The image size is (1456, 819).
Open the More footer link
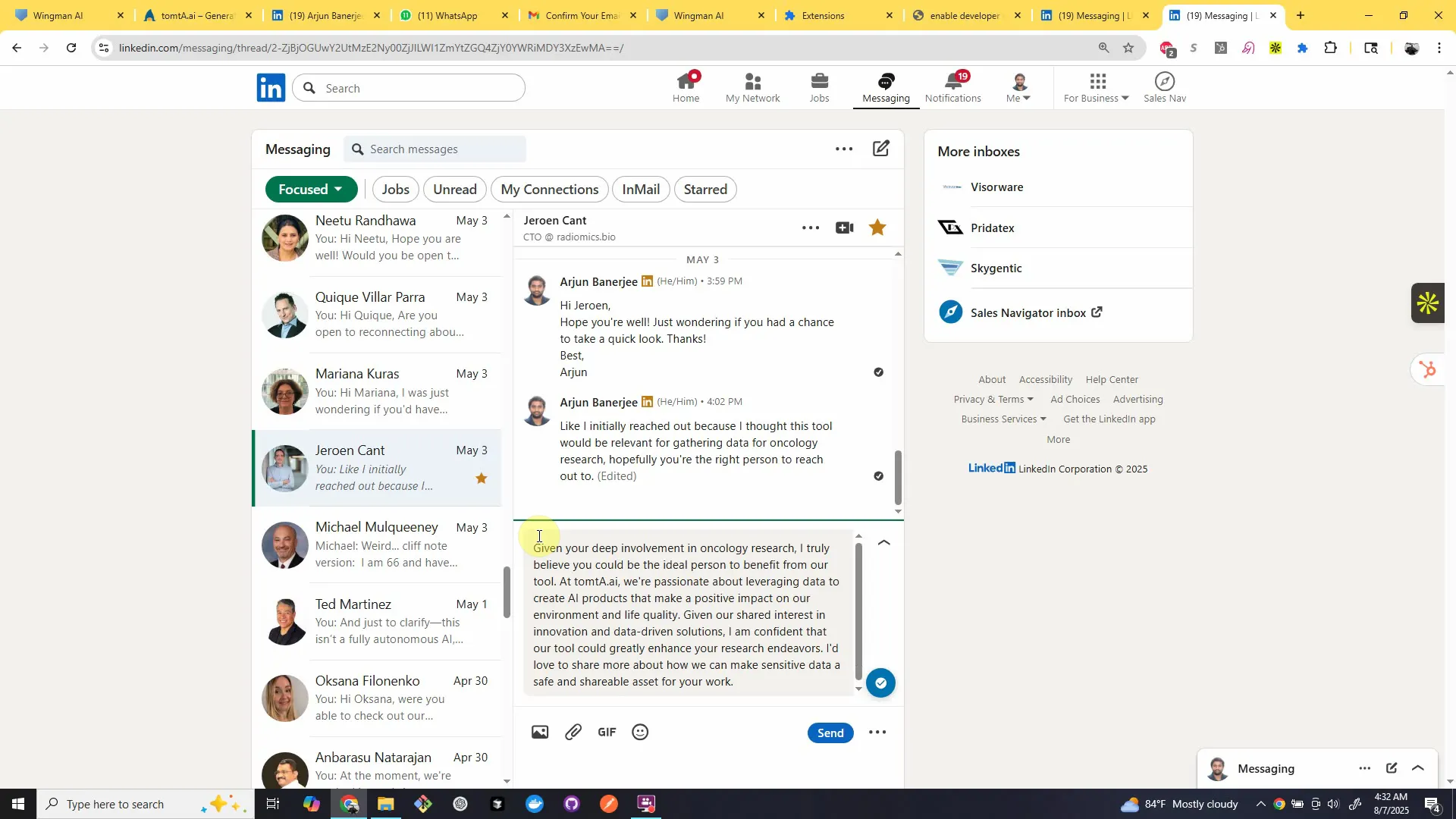click(1058, 440)
